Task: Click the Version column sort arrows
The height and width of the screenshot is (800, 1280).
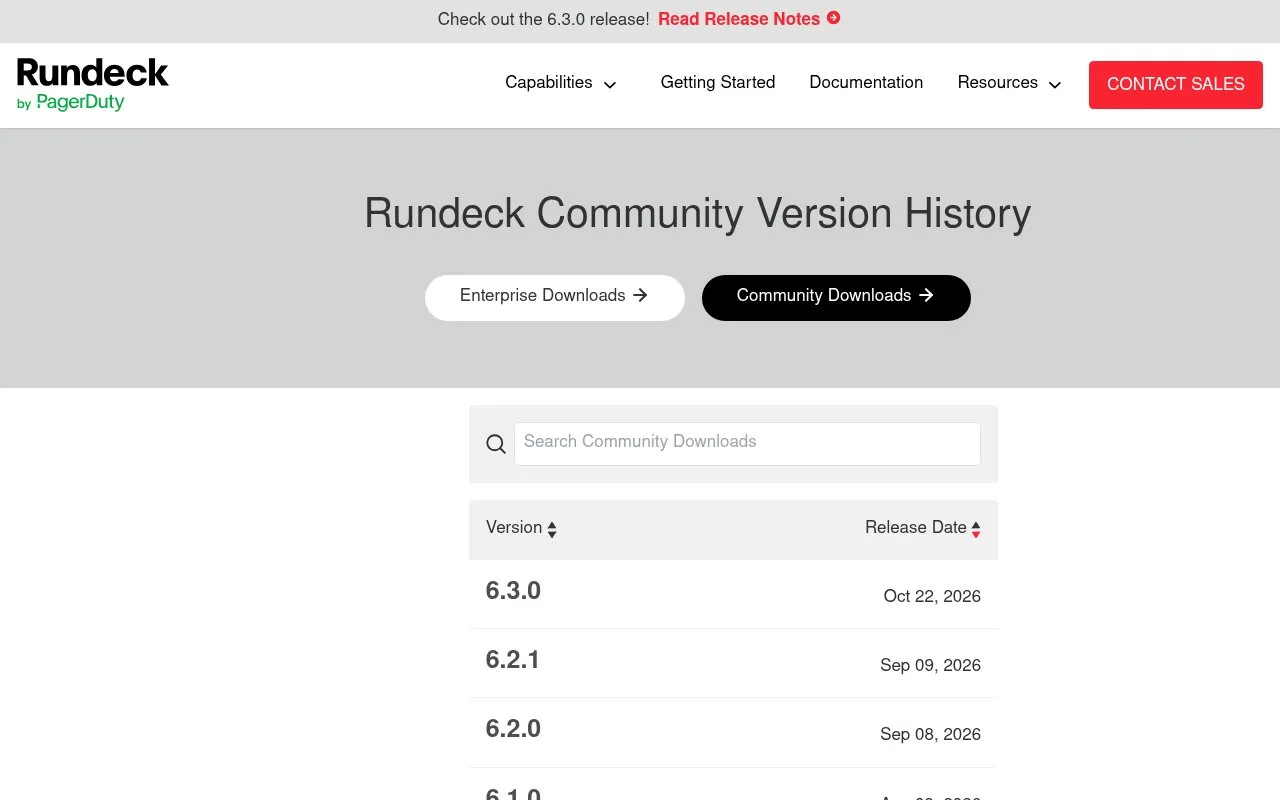Action: coord(552,530)
